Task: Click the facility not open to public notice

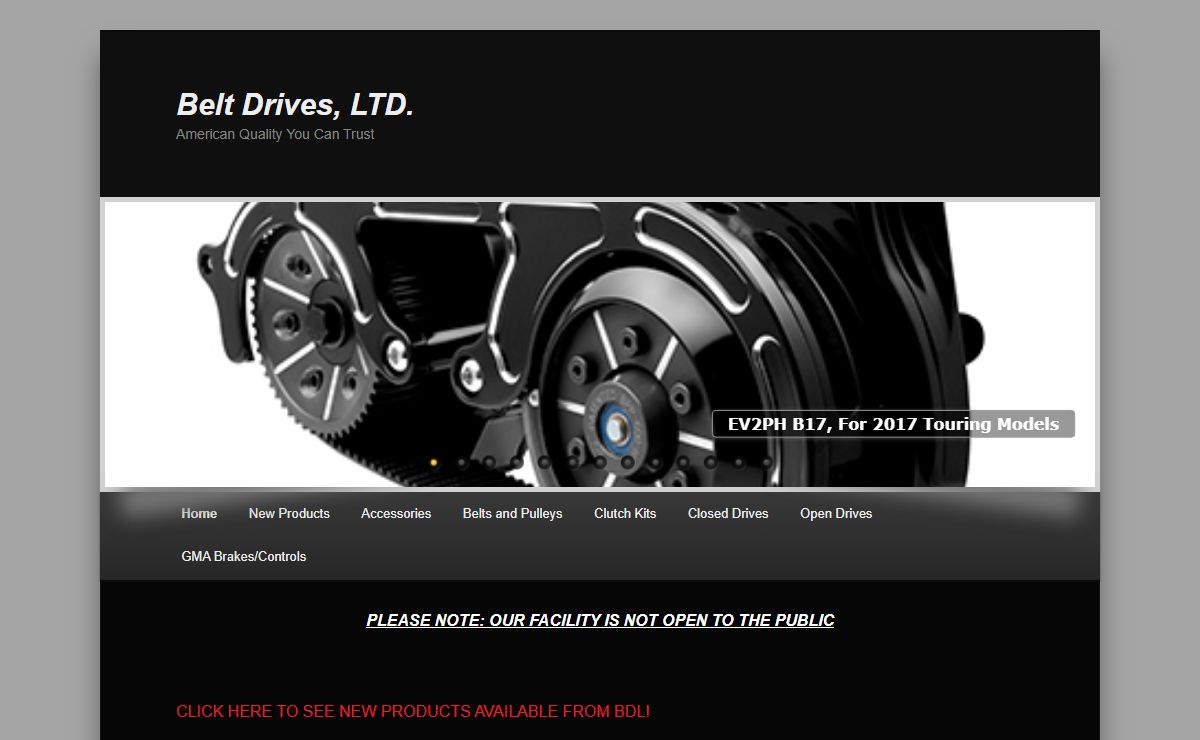Action: [x=600, y=620]
